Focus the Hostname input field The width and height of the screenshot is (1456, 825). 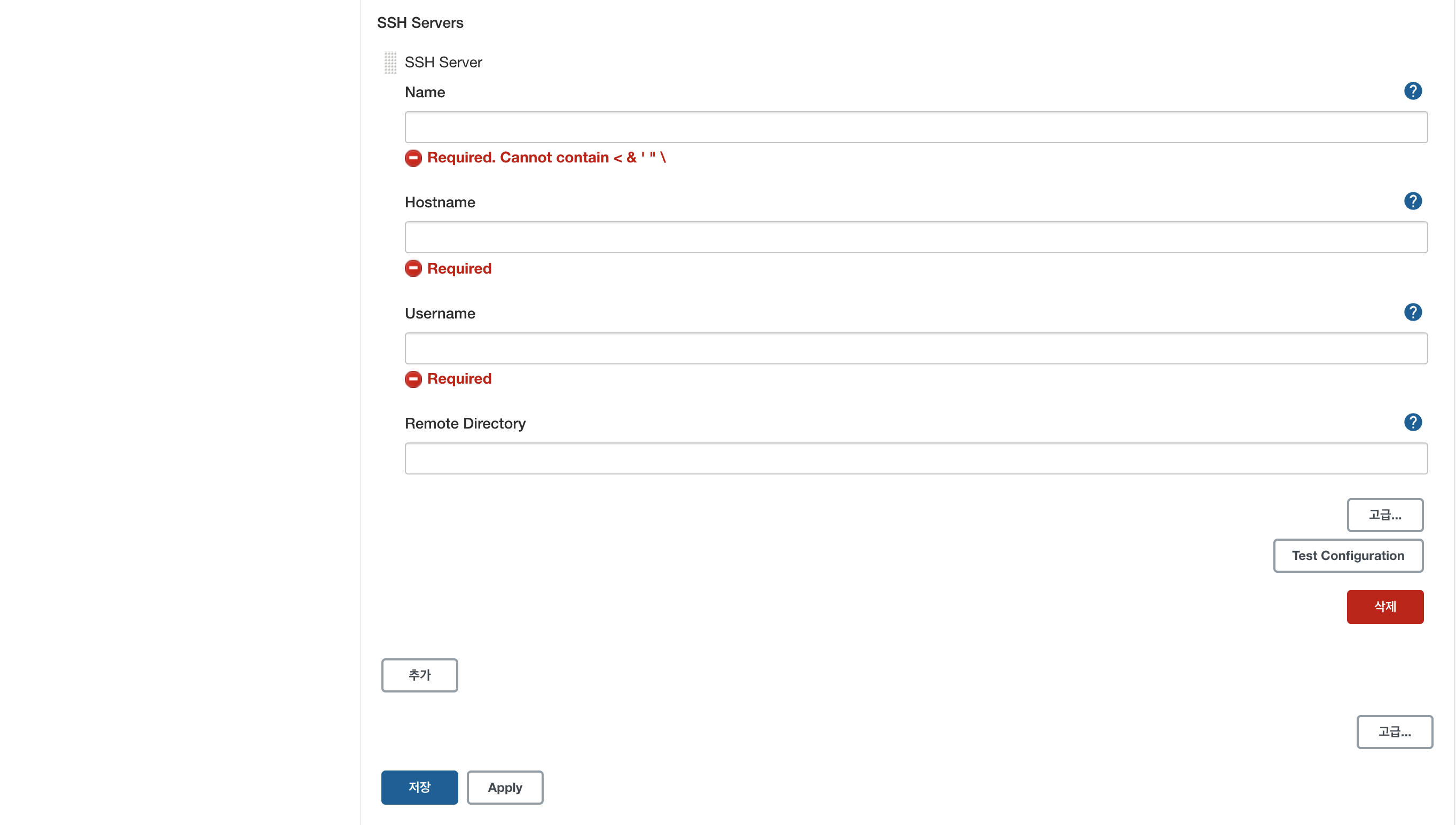point(915,237)
